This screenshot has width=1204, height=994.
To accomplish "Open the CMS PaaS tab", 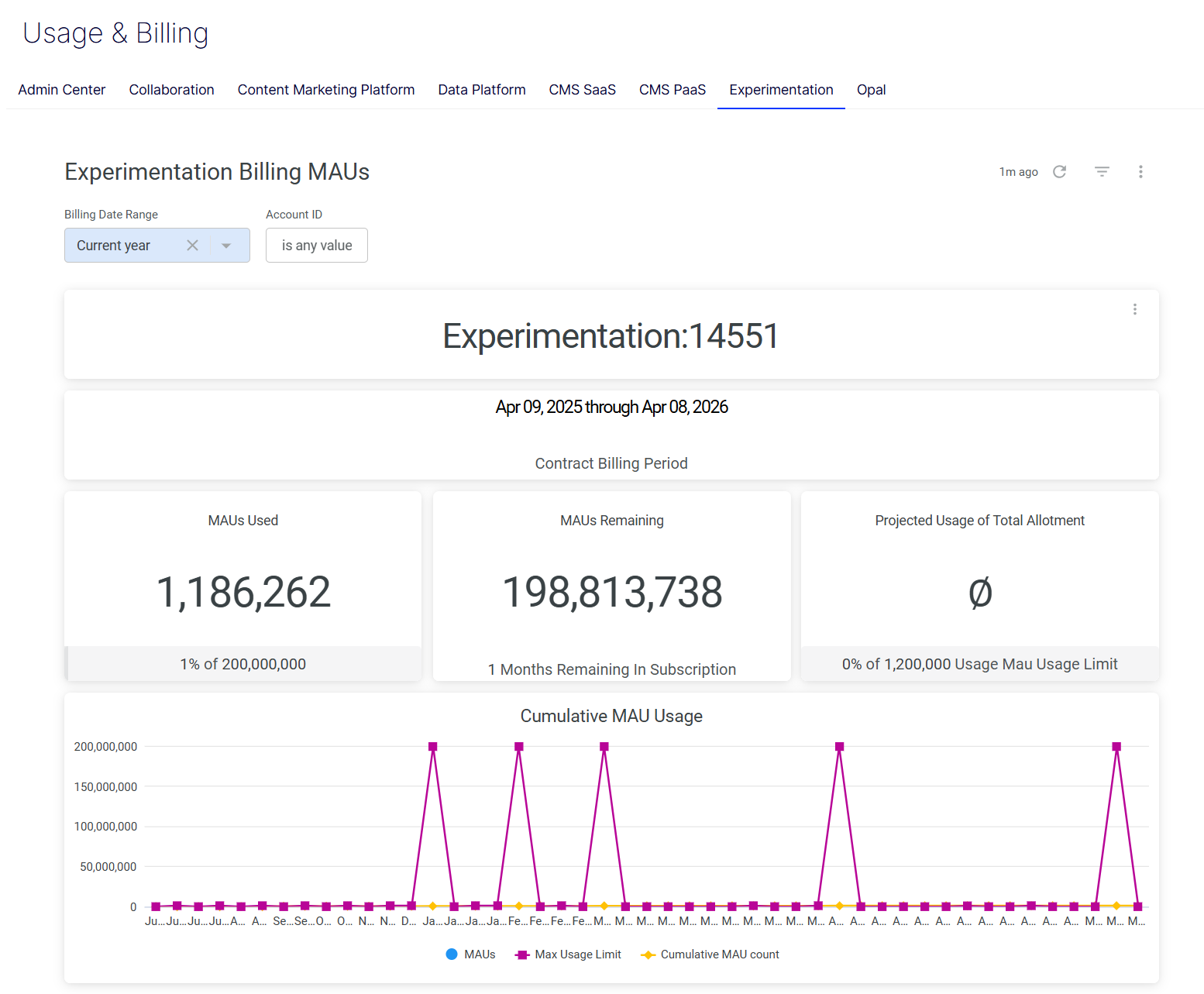I will [672, 90].
